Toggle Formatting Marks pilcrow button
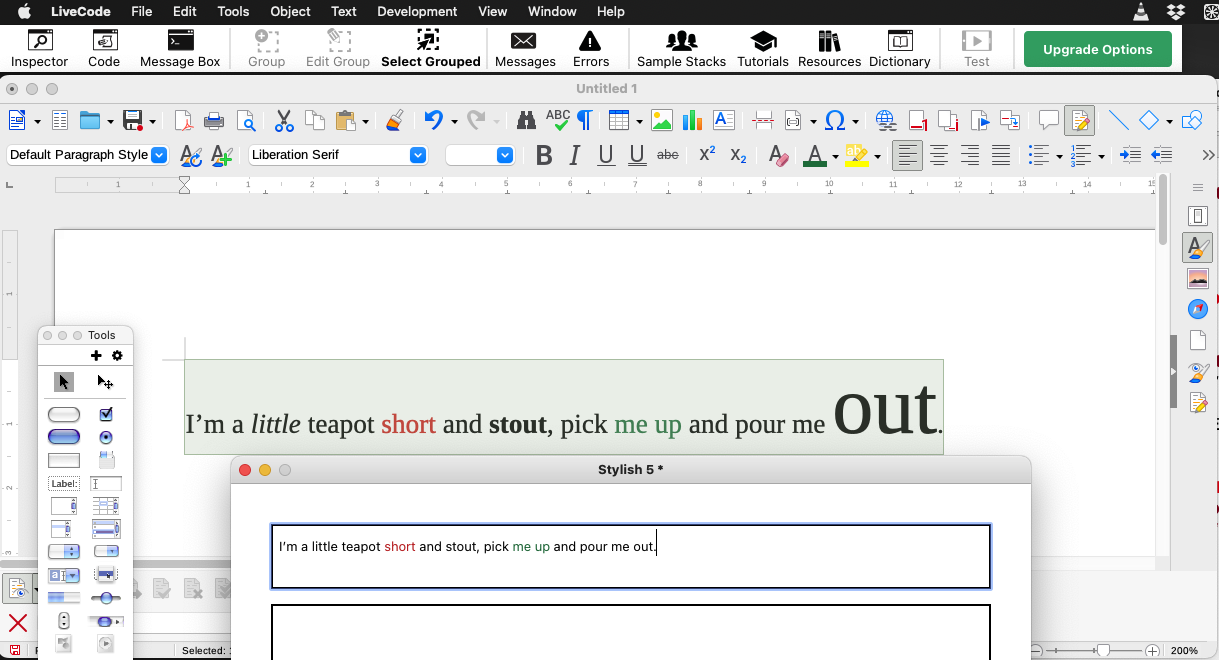Image resolution: width=1219 pixels, height=660 pixels. pos(584,121)
